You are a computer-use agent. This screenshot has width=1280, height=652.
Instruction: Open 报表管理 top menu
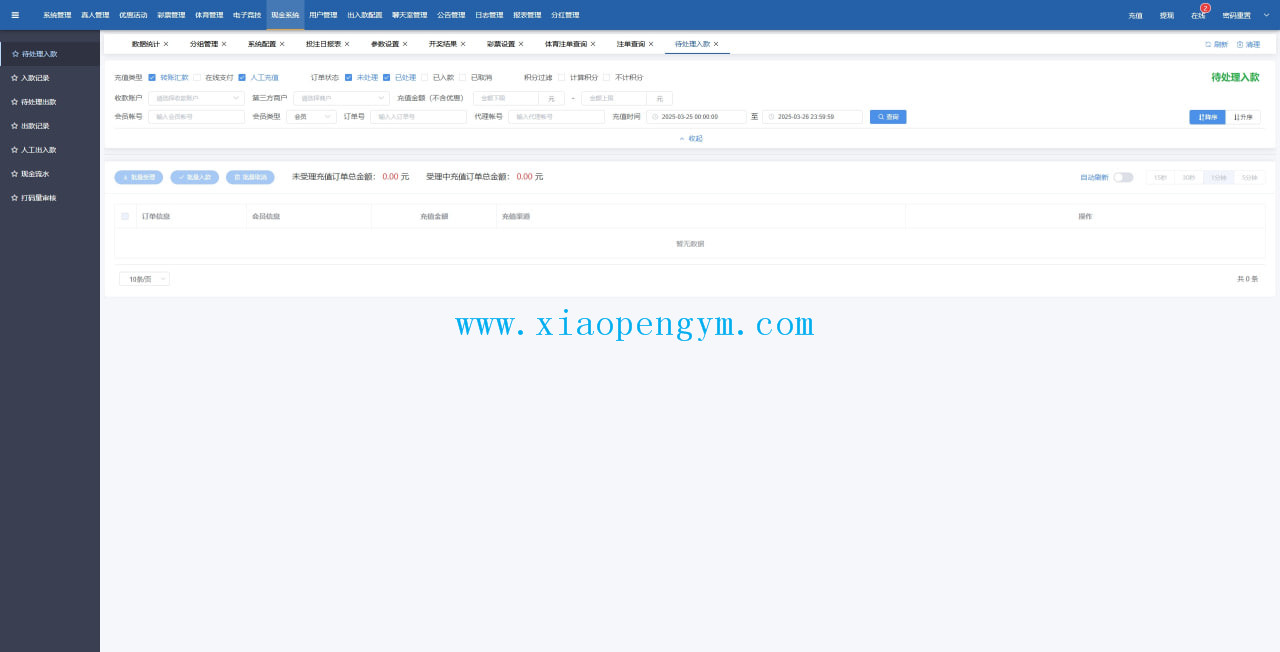tap(527, 15)
